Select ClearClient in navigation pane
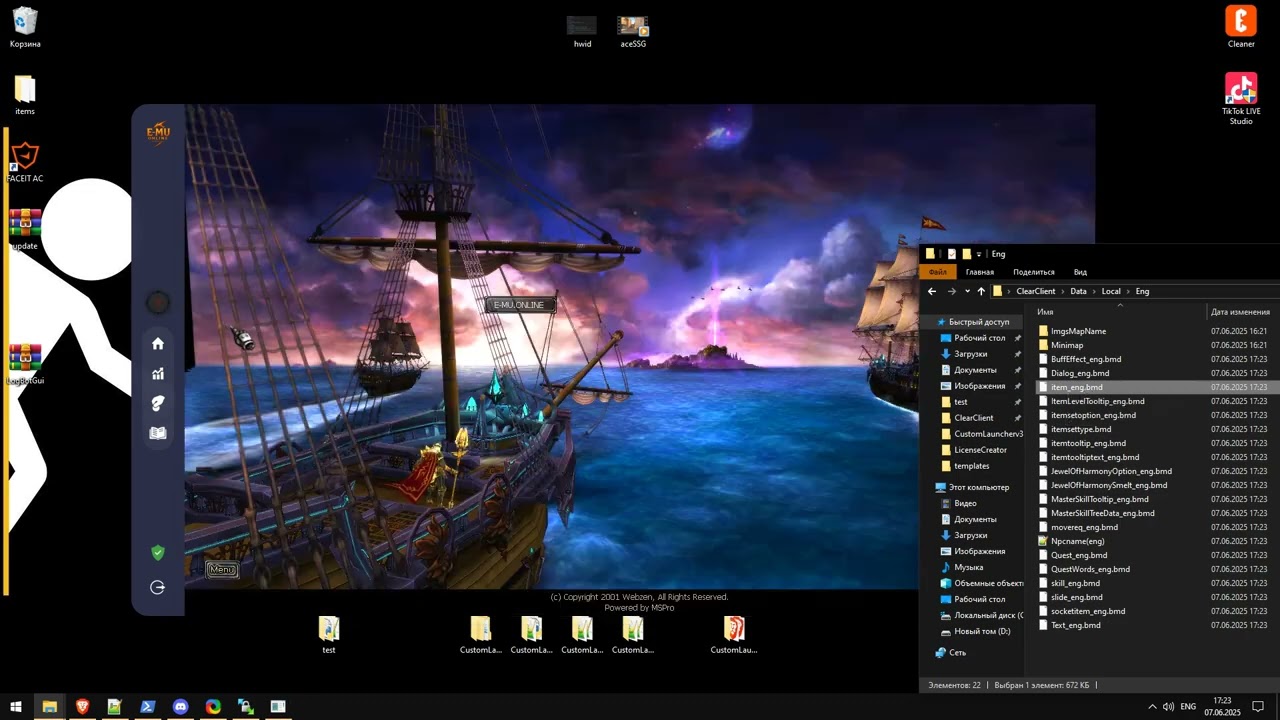 coord(974,418)
